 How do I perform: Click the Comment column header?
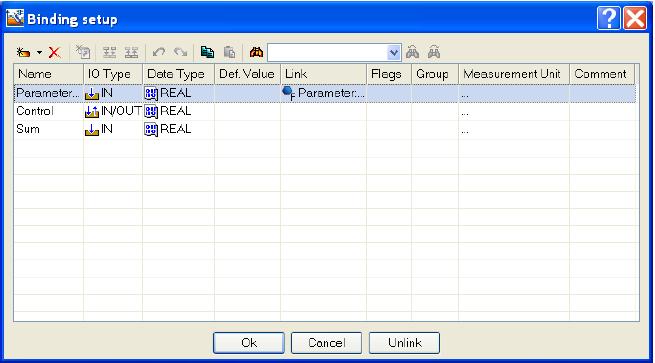[602, 74]
